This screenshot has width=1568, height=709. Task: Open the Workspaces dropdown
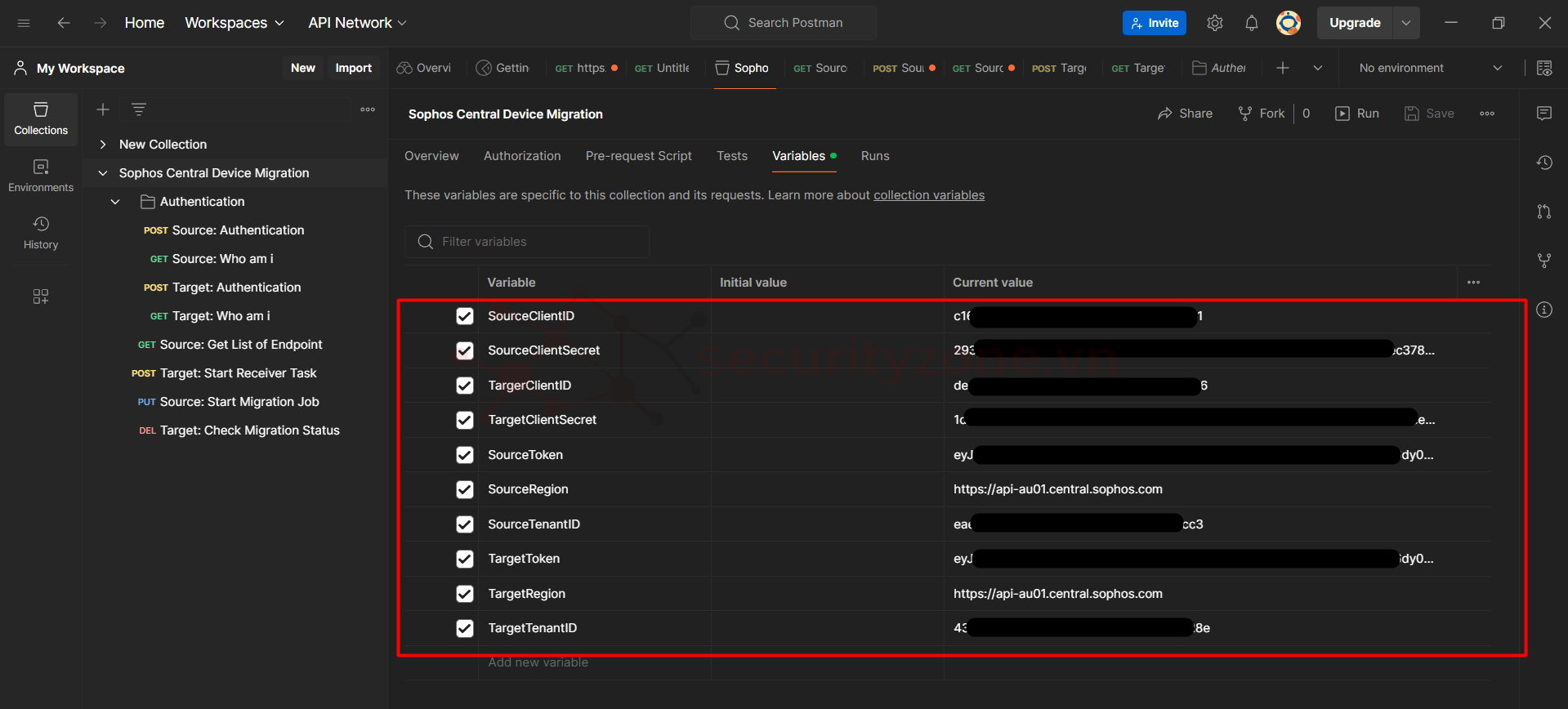pyautogui.click(x=235, y=23)
